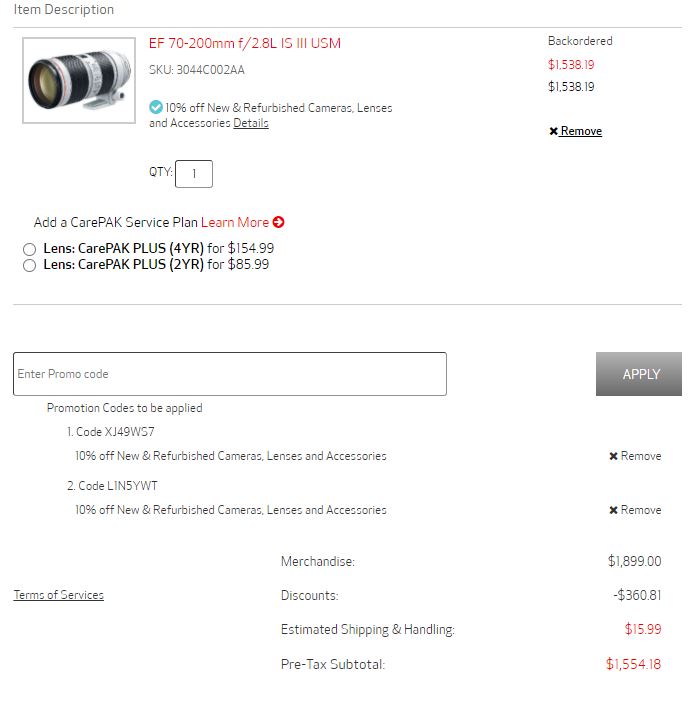Open Learn More about CarePAK

point(235,222)
